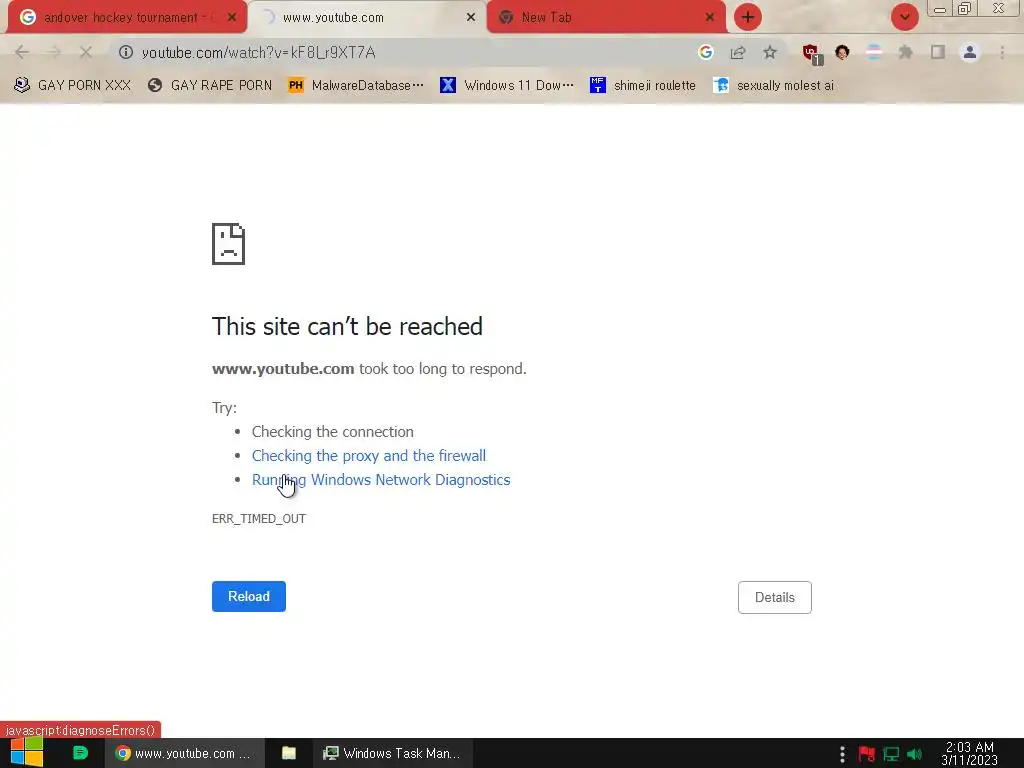Image resolution: width=1024 pixels, height=768 pixels.
Task: Switch to Windows Task Manager taskbar item
Action: (393, 753)
